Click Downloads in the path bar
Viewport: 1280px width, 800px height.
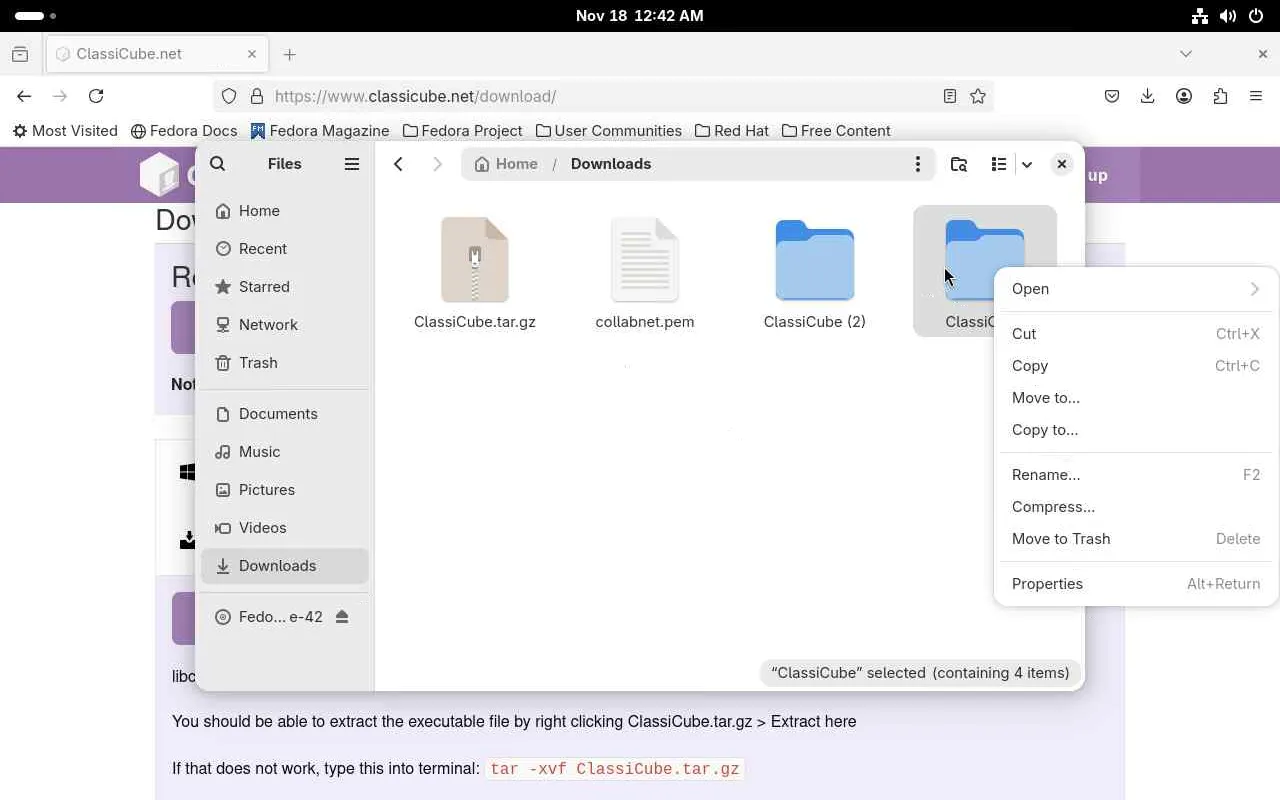click(611, 164)
